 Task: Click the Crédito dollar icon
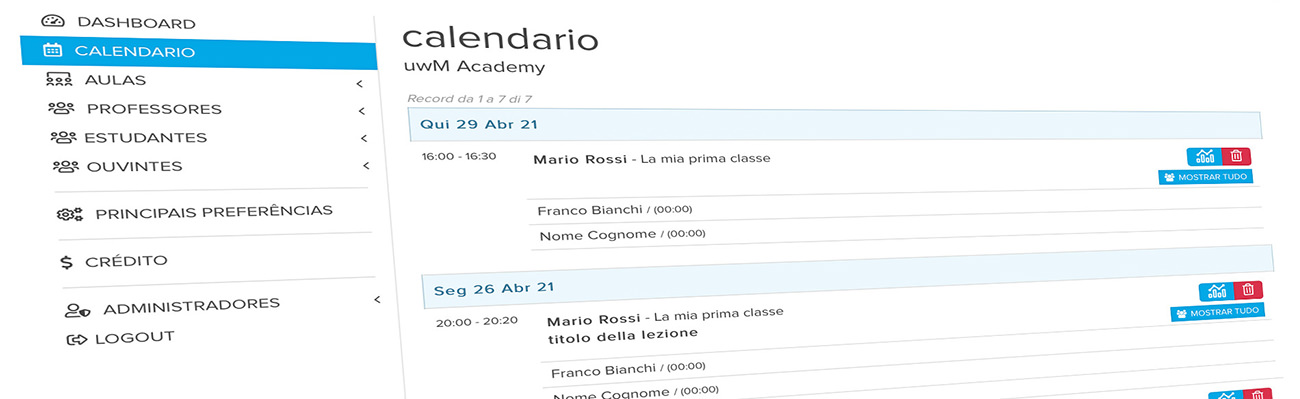click(66, 262)
